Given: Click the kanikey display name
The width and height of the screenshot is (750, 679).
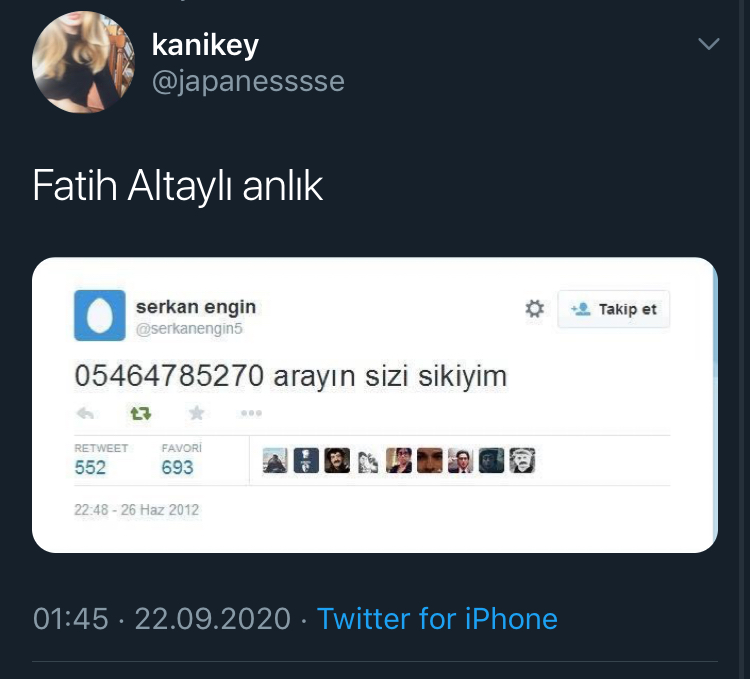Looking at the screenshot, I should point(205,45).
